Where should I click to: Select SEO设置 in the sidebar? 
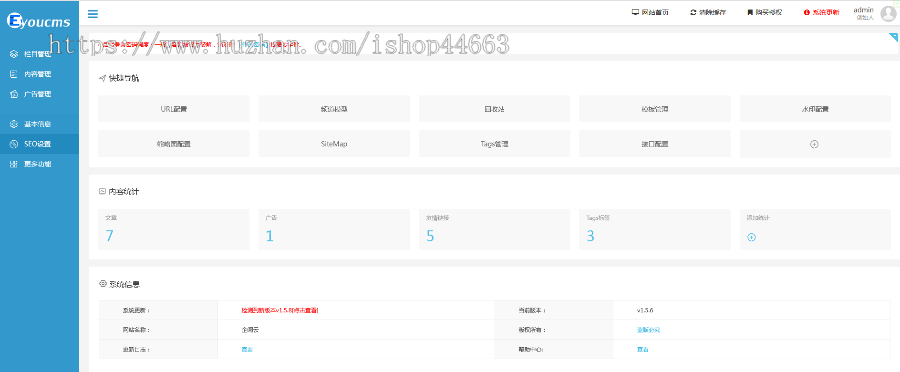pos(39,144)
